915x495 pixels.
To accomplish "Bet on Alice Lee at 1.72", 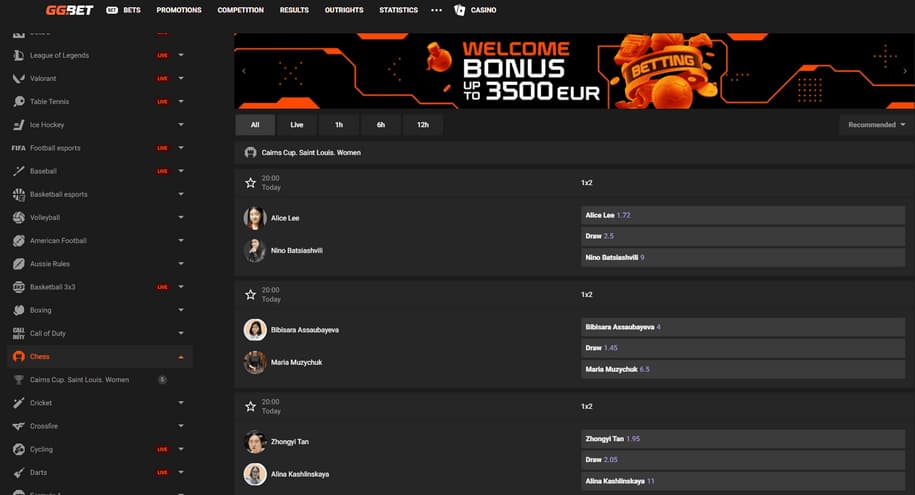I will tap(743, 215).
